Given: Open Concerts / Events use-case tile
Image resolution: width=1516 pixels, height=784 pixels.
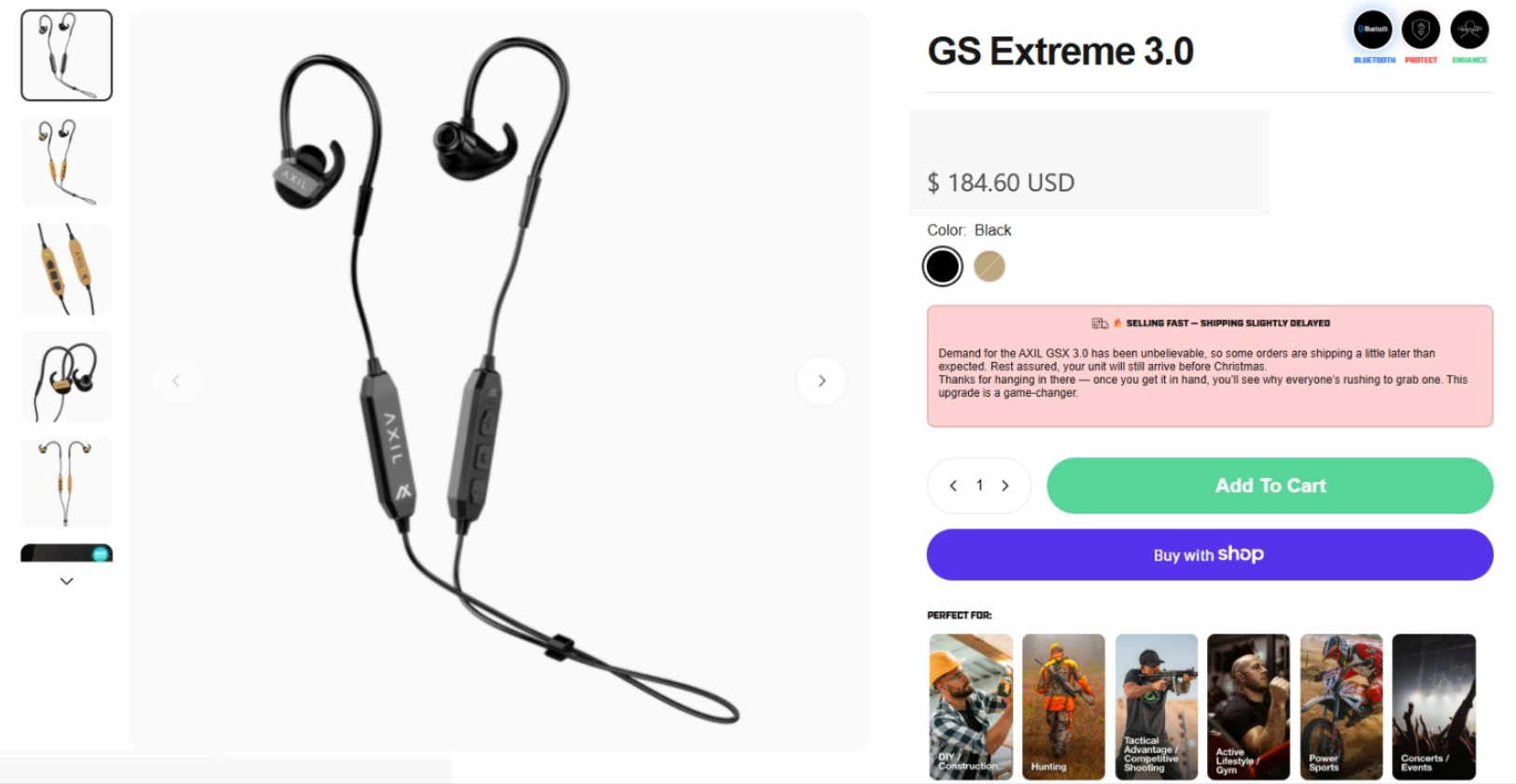Looking at the screenshot, I should point(1434,707).
